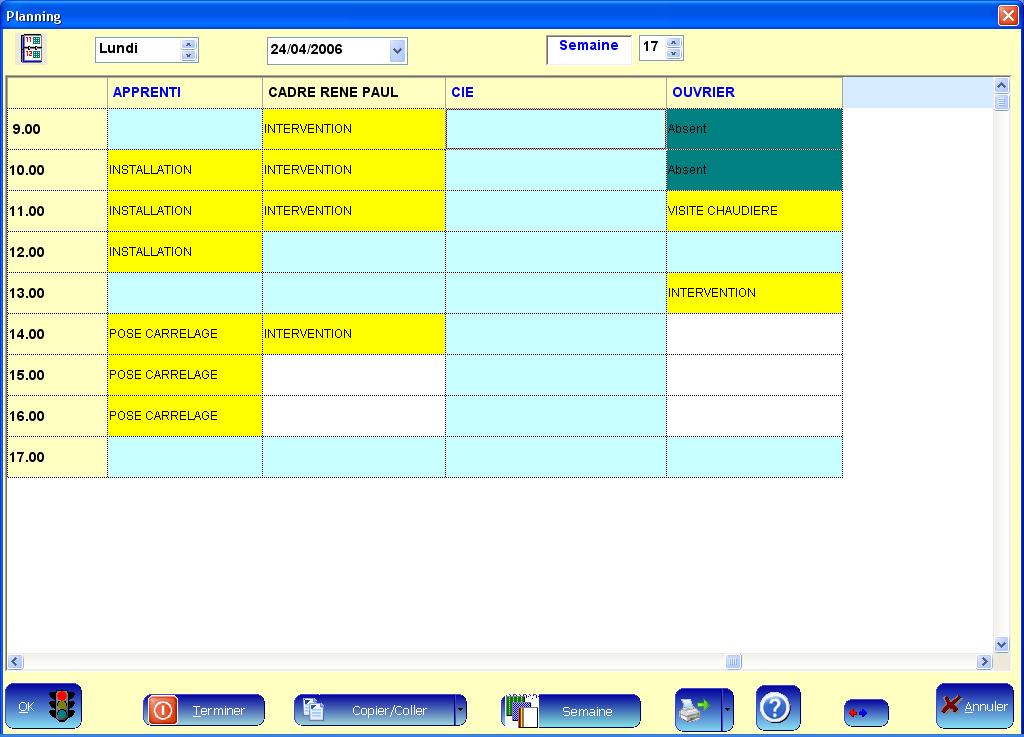
Task: Increase the week number with up arrow
Action: (674, 43)
